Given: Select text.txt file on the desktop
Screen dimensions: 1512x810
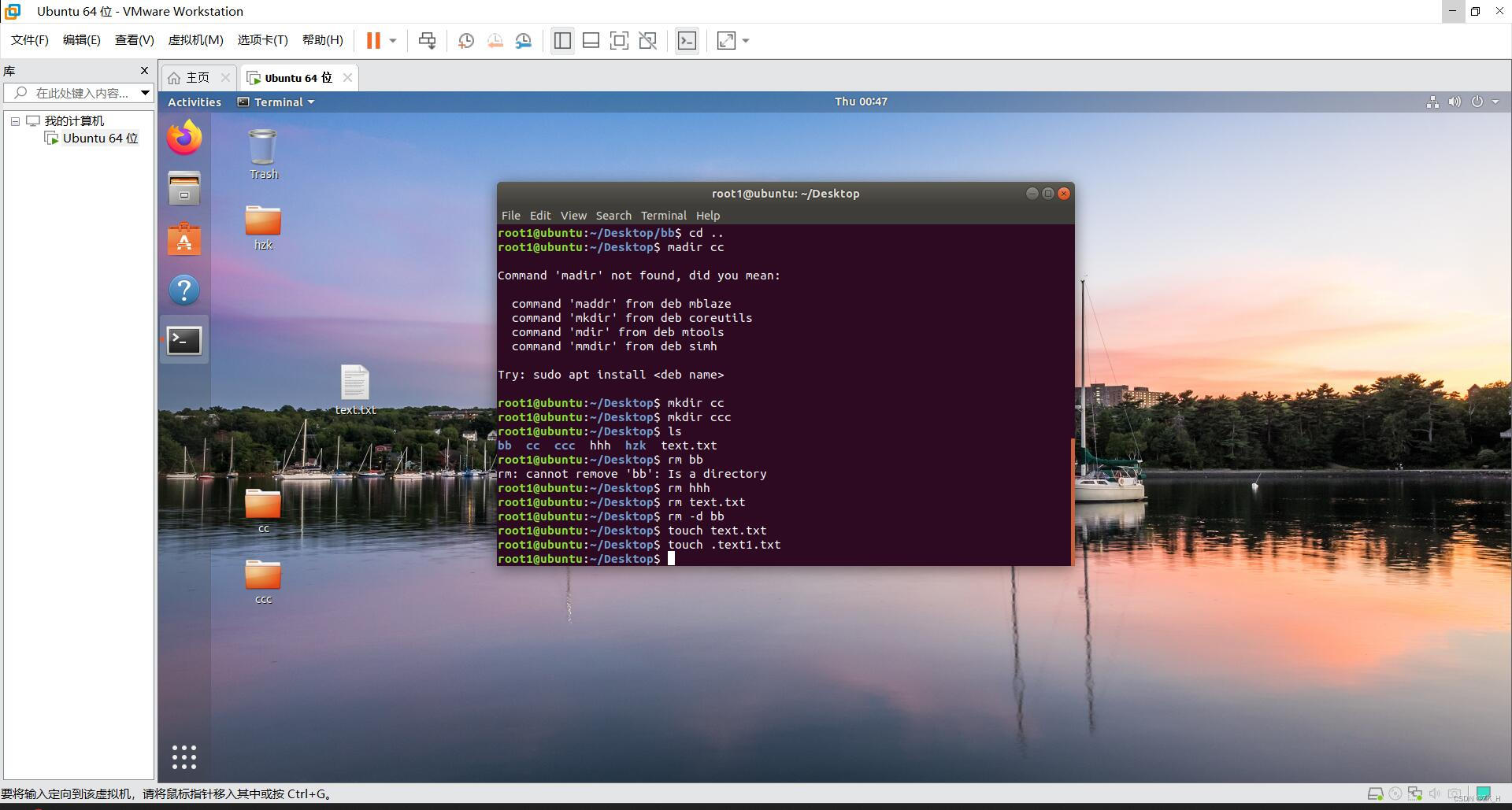Looking at the screenshot, I should pyautogui.click(x=355, y=390).
